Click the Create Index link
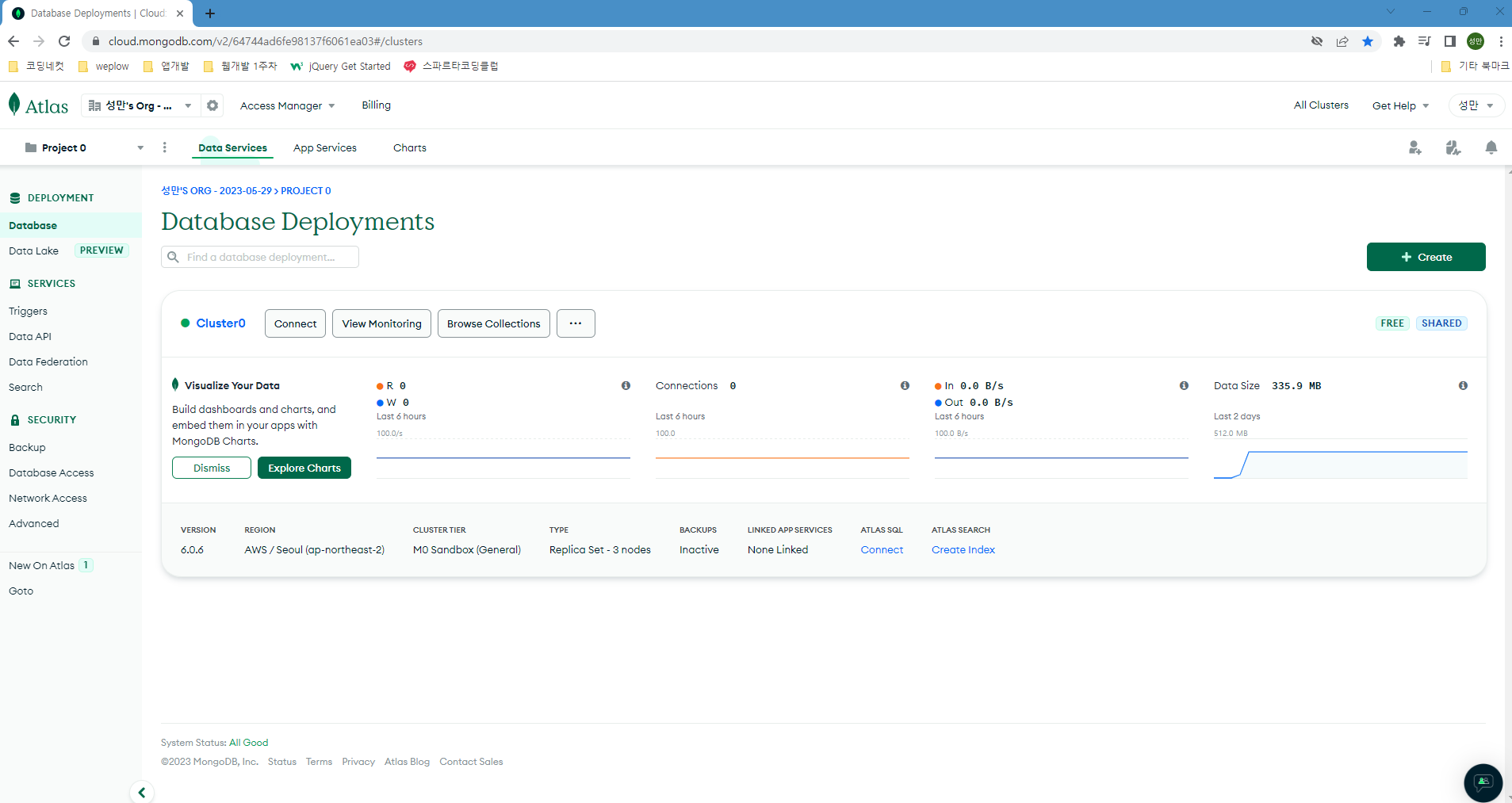This screenshot has width=1512, height=803. [x=963, y=549]
